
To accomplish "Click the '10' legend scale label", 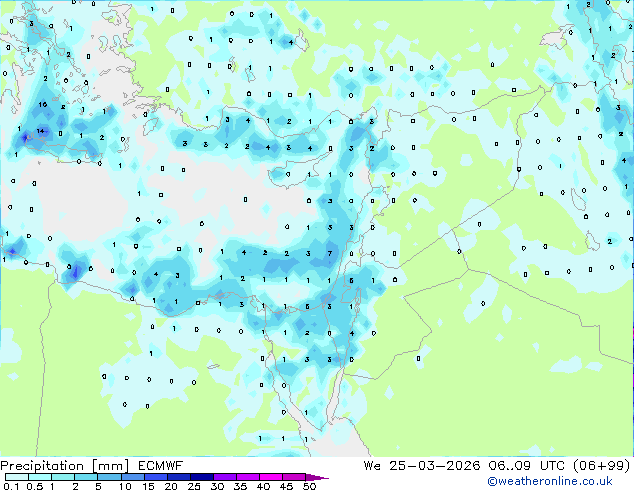I will point(125,486).
